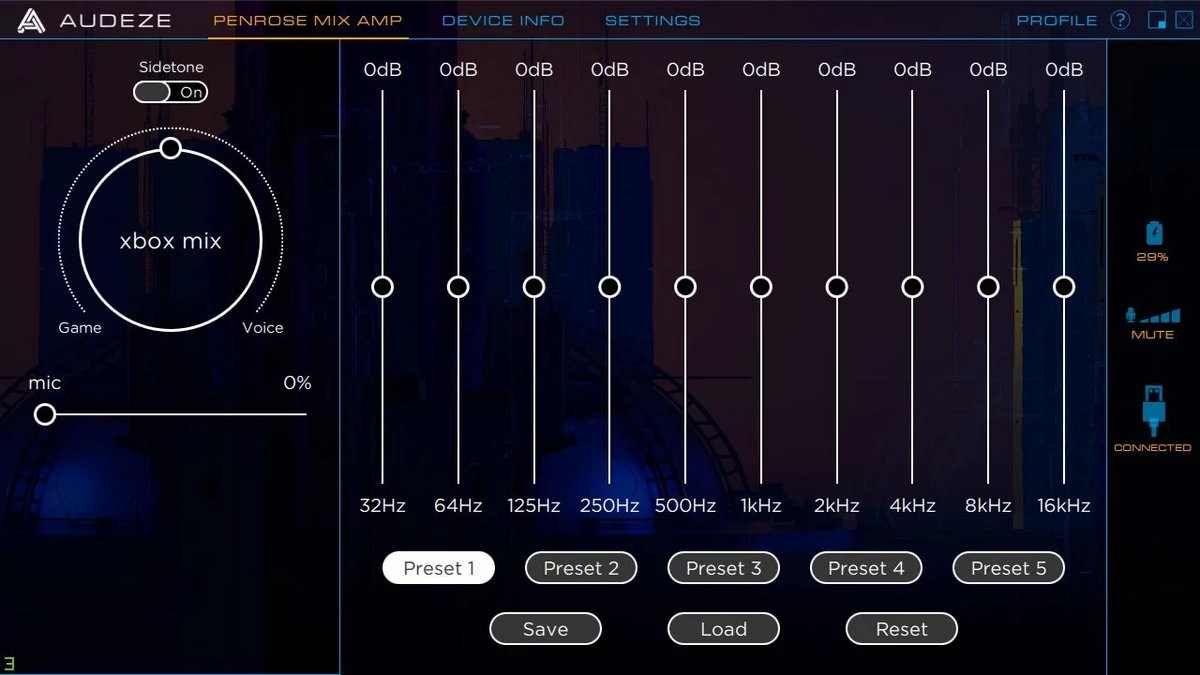1200x675 pixels.
Task: Click the 16kHz EQ slider handle
Action: pyautogui.click(x=1064, y=287)
